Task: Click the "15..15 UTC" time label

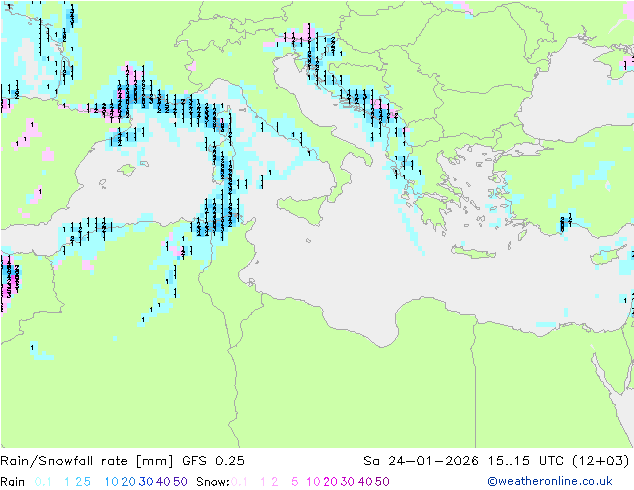Action: (x=525, y=461)
